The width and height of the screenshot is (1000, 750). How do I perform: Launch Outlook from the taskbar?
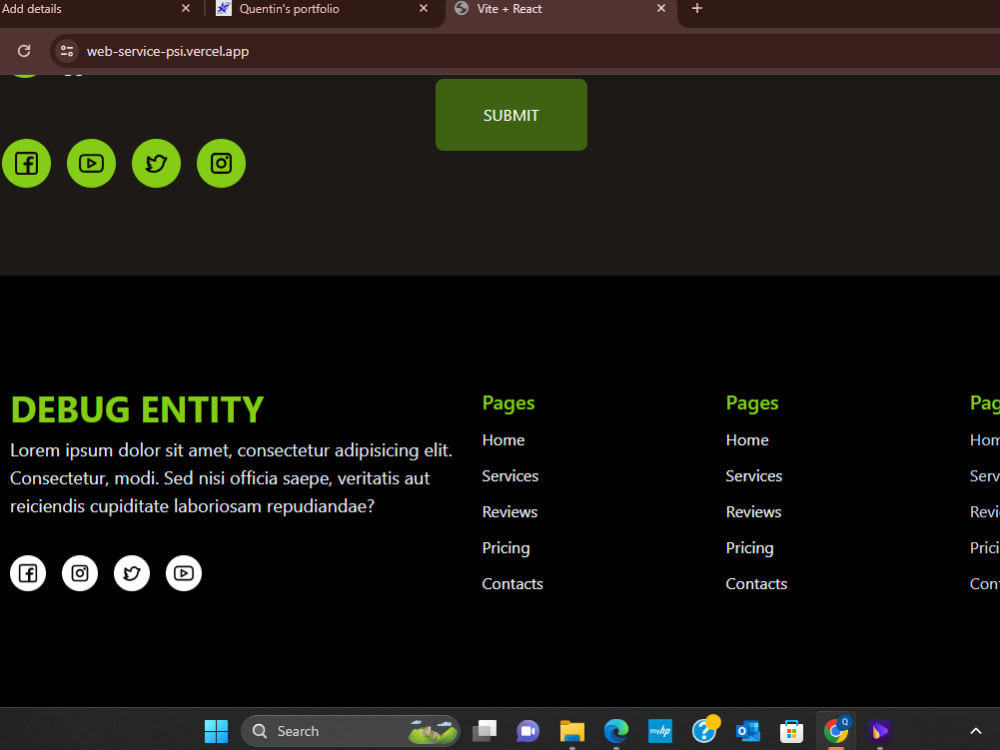(747, 731)
